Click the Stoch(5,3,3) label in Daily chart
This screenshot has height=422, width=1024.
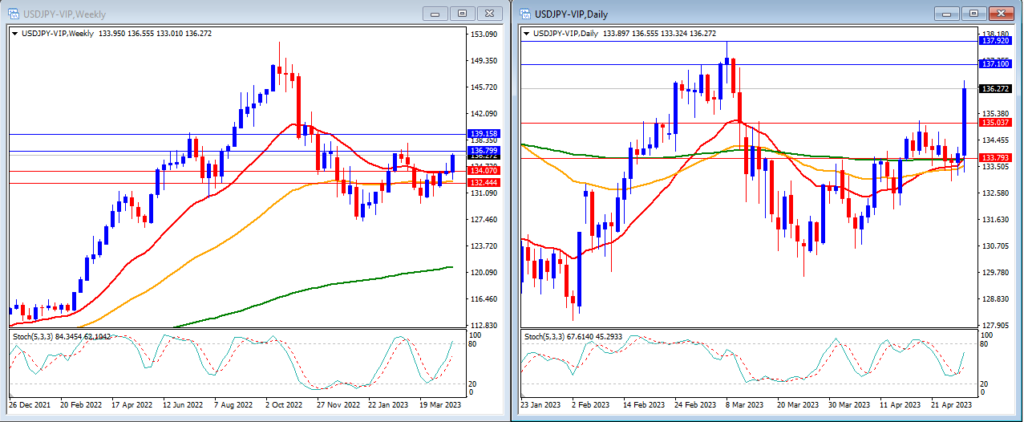[x=543, y=336]
